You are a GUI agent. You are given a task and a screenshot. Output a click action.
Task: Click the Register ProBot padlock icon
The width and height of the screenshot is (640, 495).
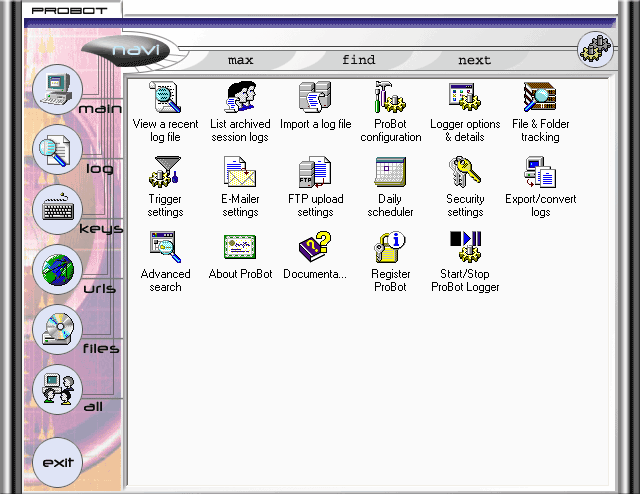pos(390,247)
